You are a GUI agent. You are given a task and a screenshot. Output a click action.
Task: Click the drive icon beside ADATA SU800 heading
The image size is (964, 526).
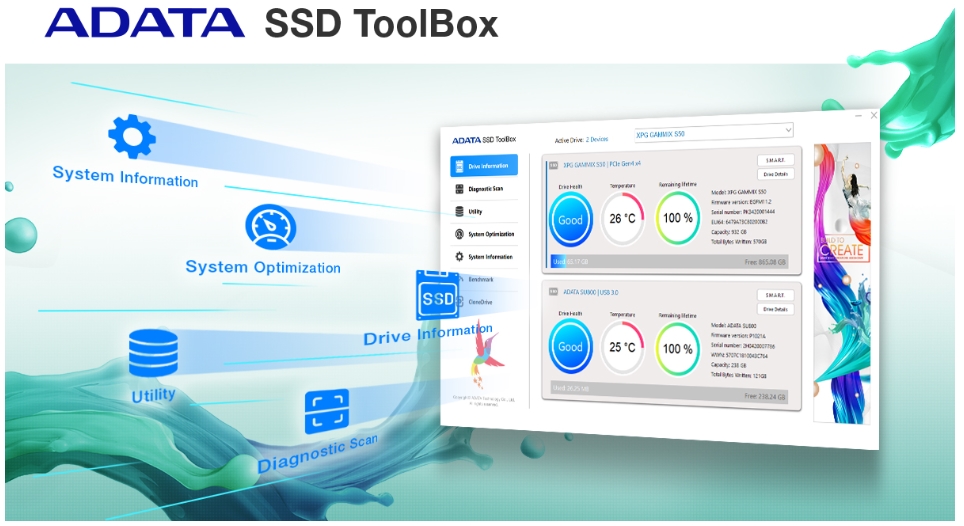pos(553,291)
